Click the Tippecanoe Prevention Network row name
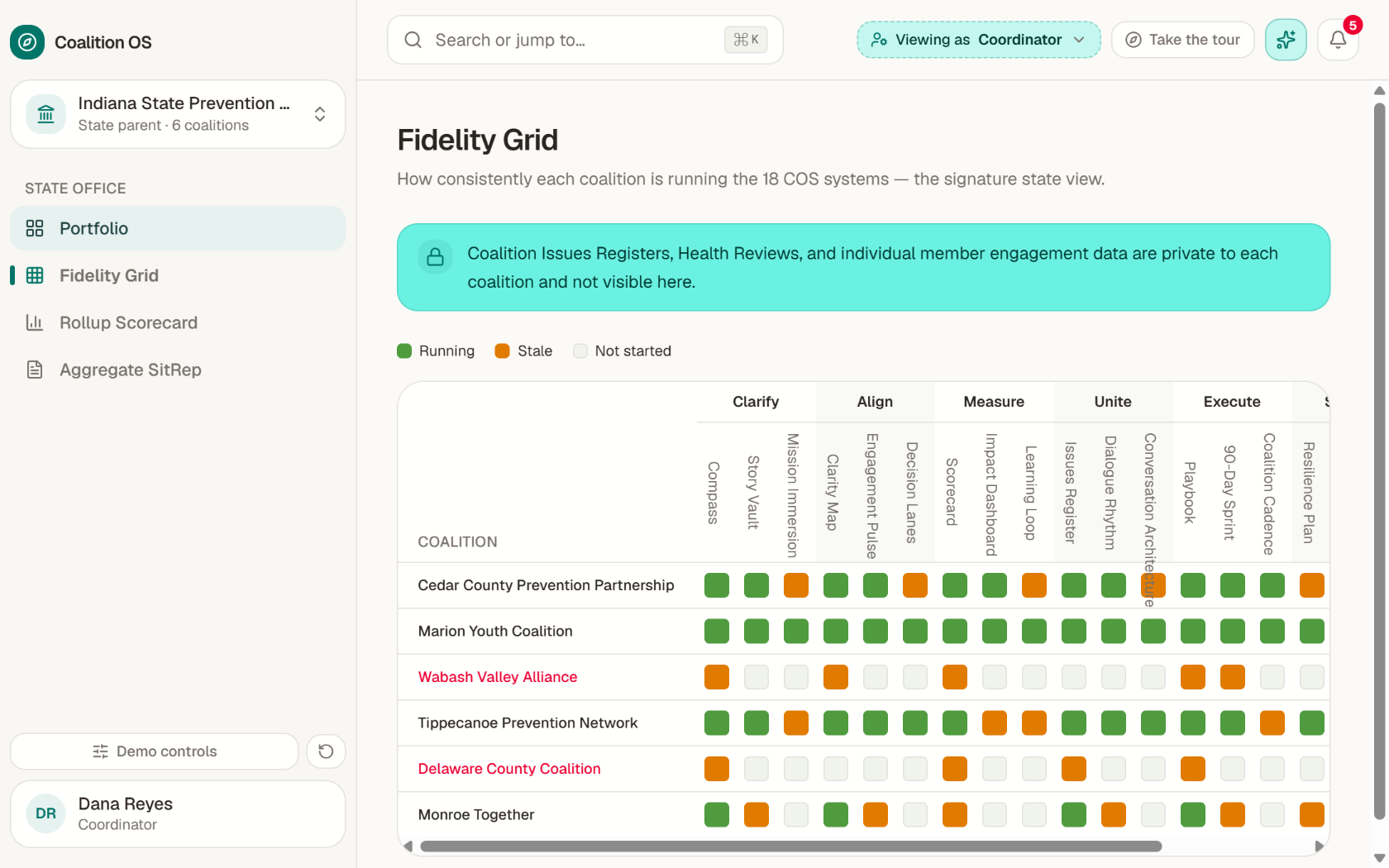Image resolution: width=1389 pixels, height=868 pixels. pyautogui.click(x=527, y=723)
